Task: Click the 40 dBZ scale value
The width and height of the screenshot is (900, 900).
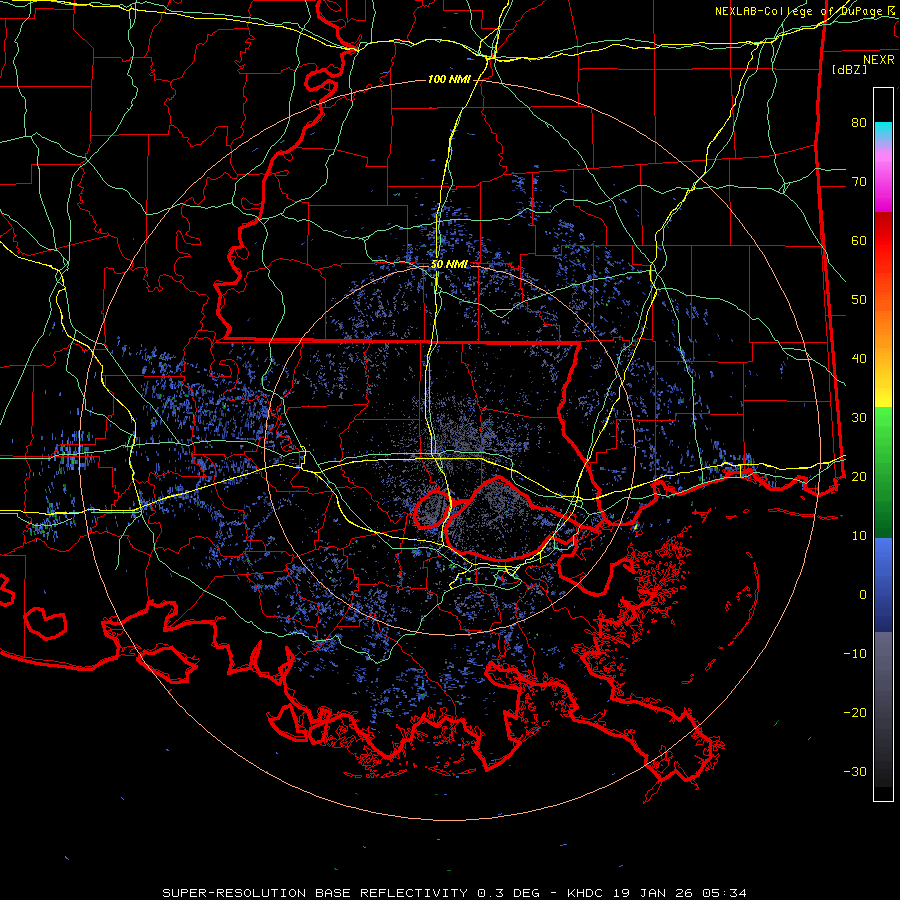Action: pos(859,359)
